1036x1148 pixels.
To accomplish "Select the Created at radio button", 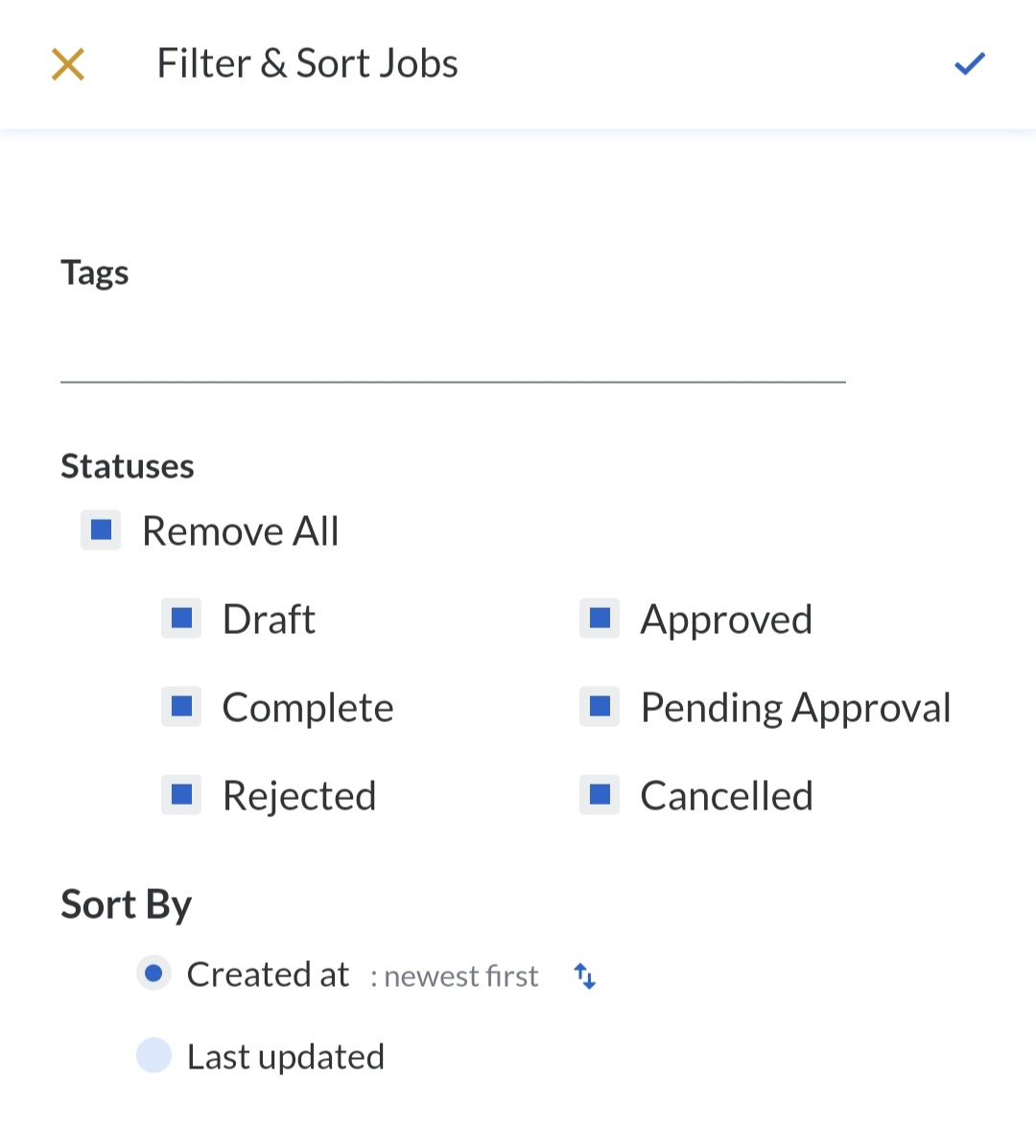I will click(153, 974).
